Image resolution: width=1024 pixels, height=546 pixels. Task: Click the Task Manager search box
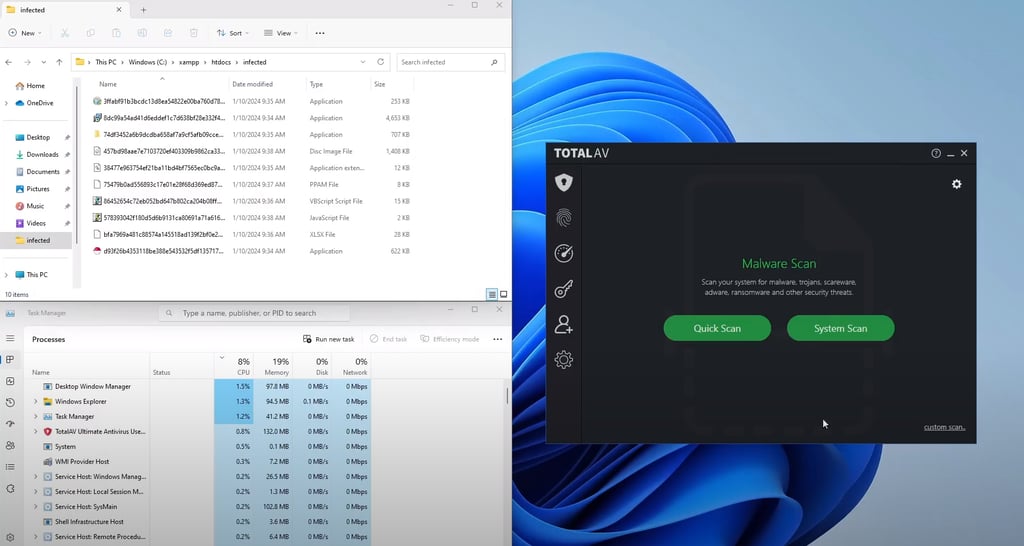point(254,313)
